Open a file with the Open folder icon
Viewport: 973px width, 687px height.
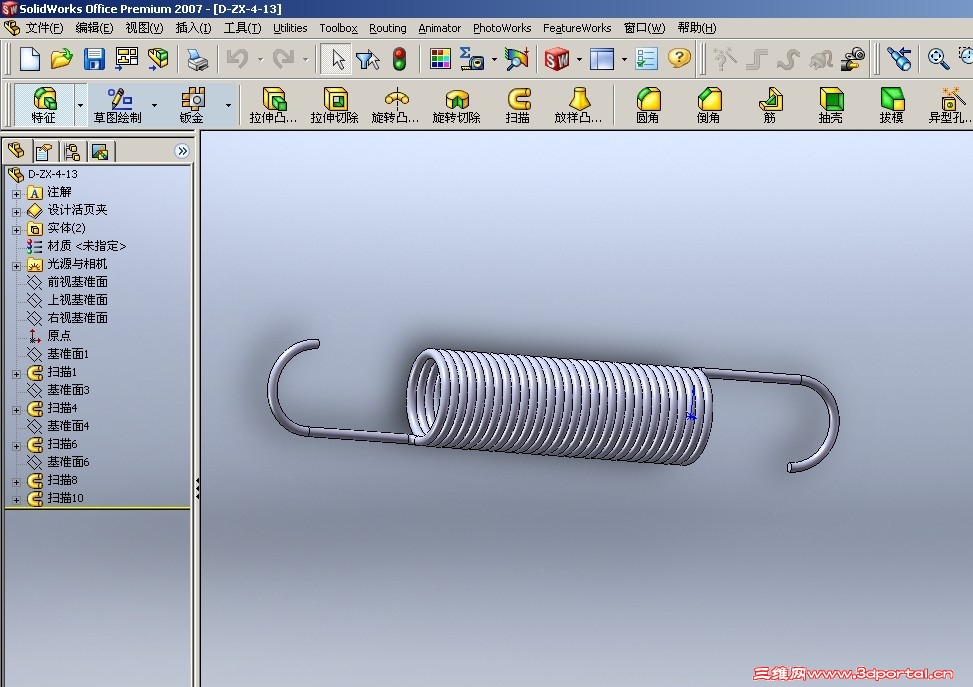tap(61, 60)
